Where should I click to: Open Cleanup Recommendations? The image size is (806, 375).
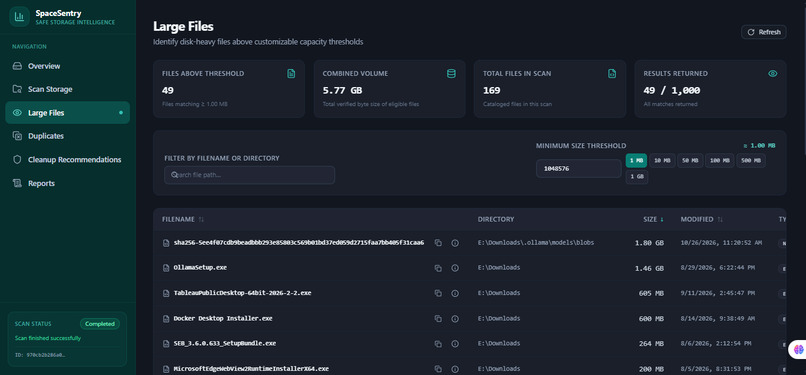click(67, 160)
